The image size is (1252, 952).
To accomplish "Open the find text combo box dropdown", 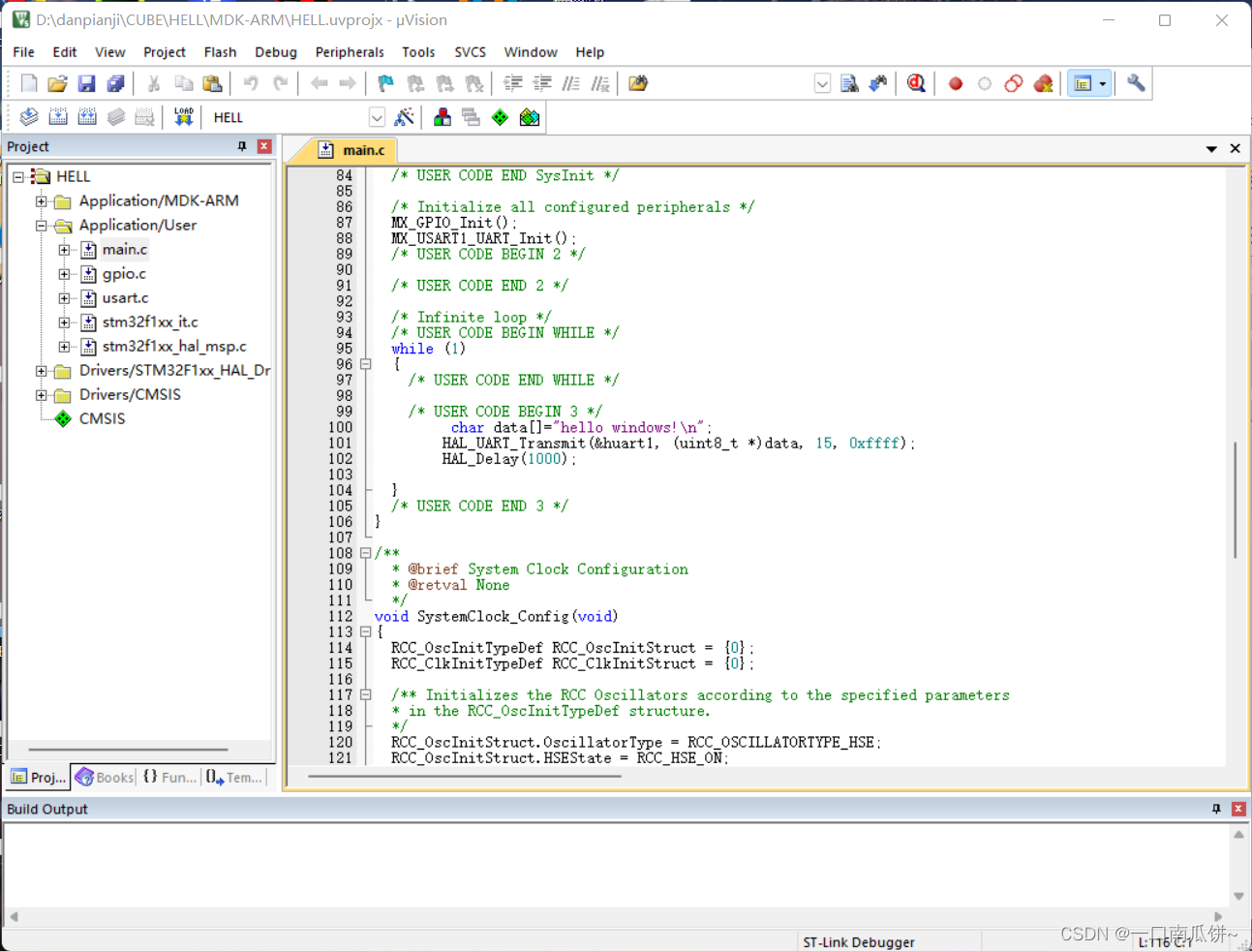I will [x=822, y=83].
